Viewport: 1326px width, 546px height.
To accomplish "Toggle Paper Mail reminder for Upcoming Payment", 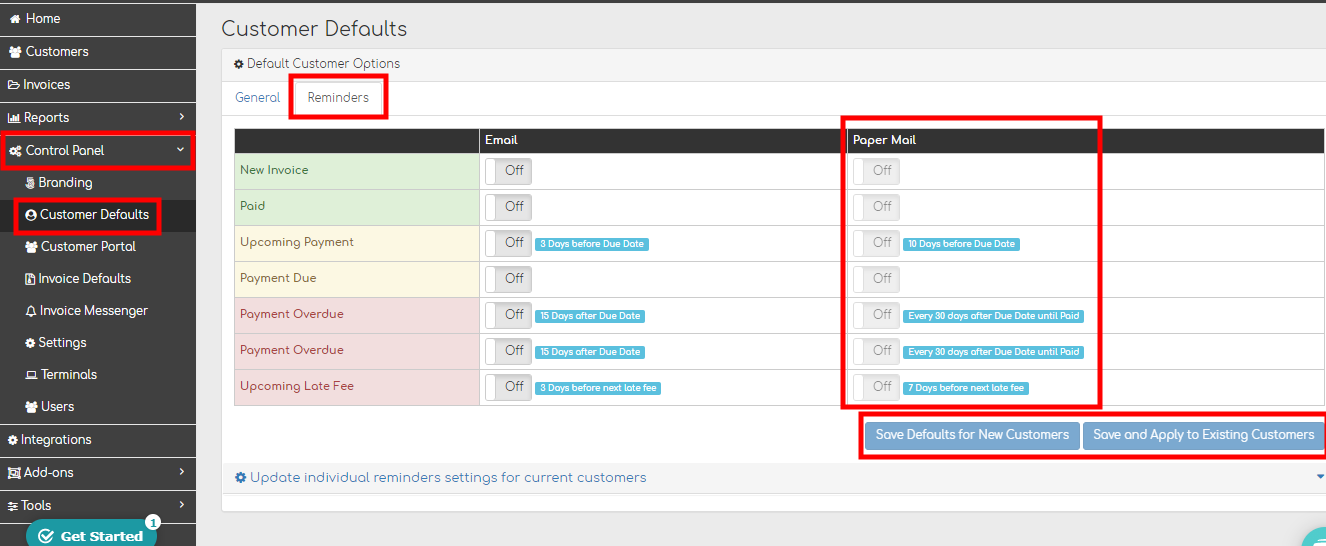I will 876,243.
